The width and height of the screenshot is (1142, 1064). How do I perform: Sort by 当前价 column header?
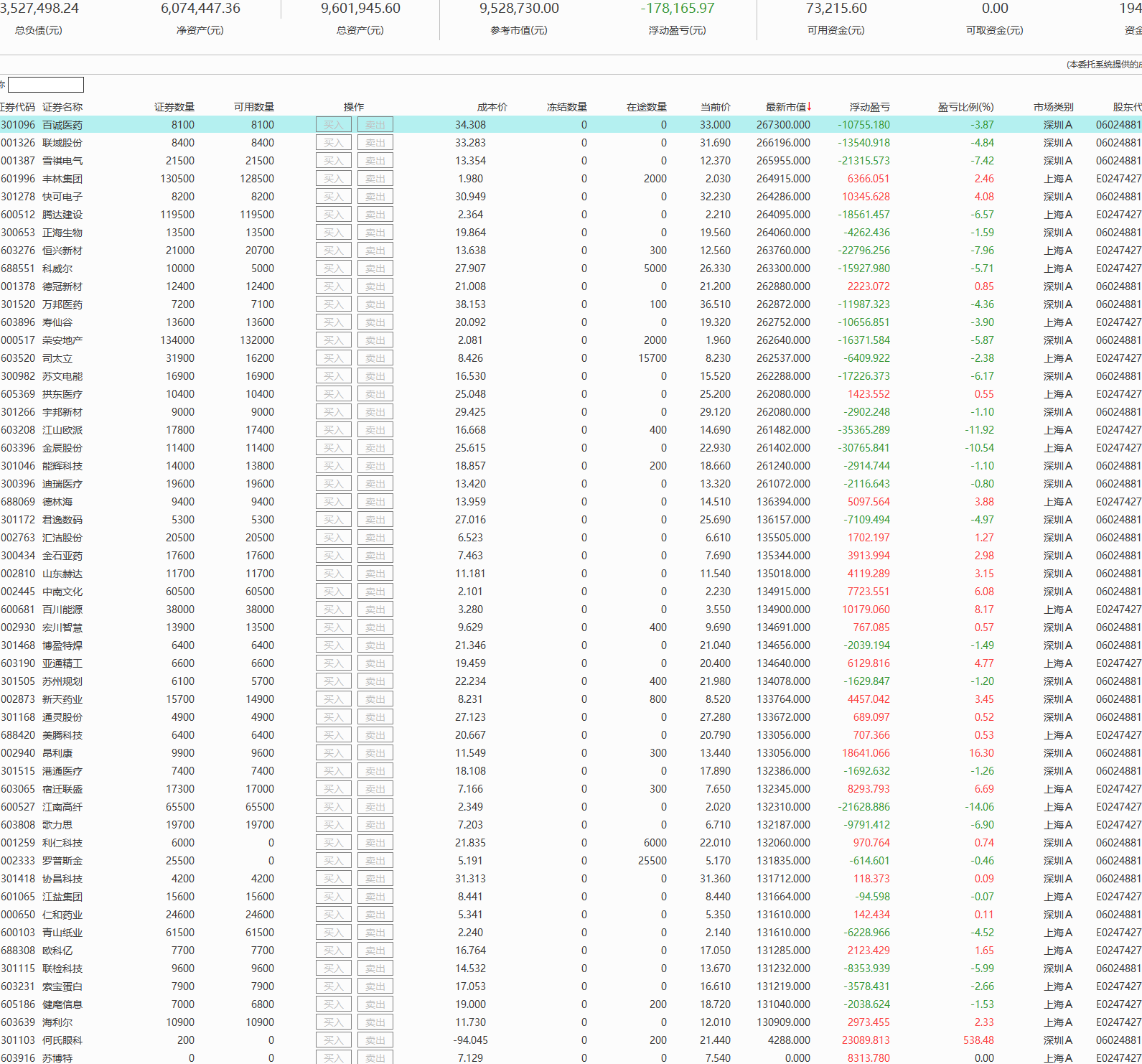[716, 107]
